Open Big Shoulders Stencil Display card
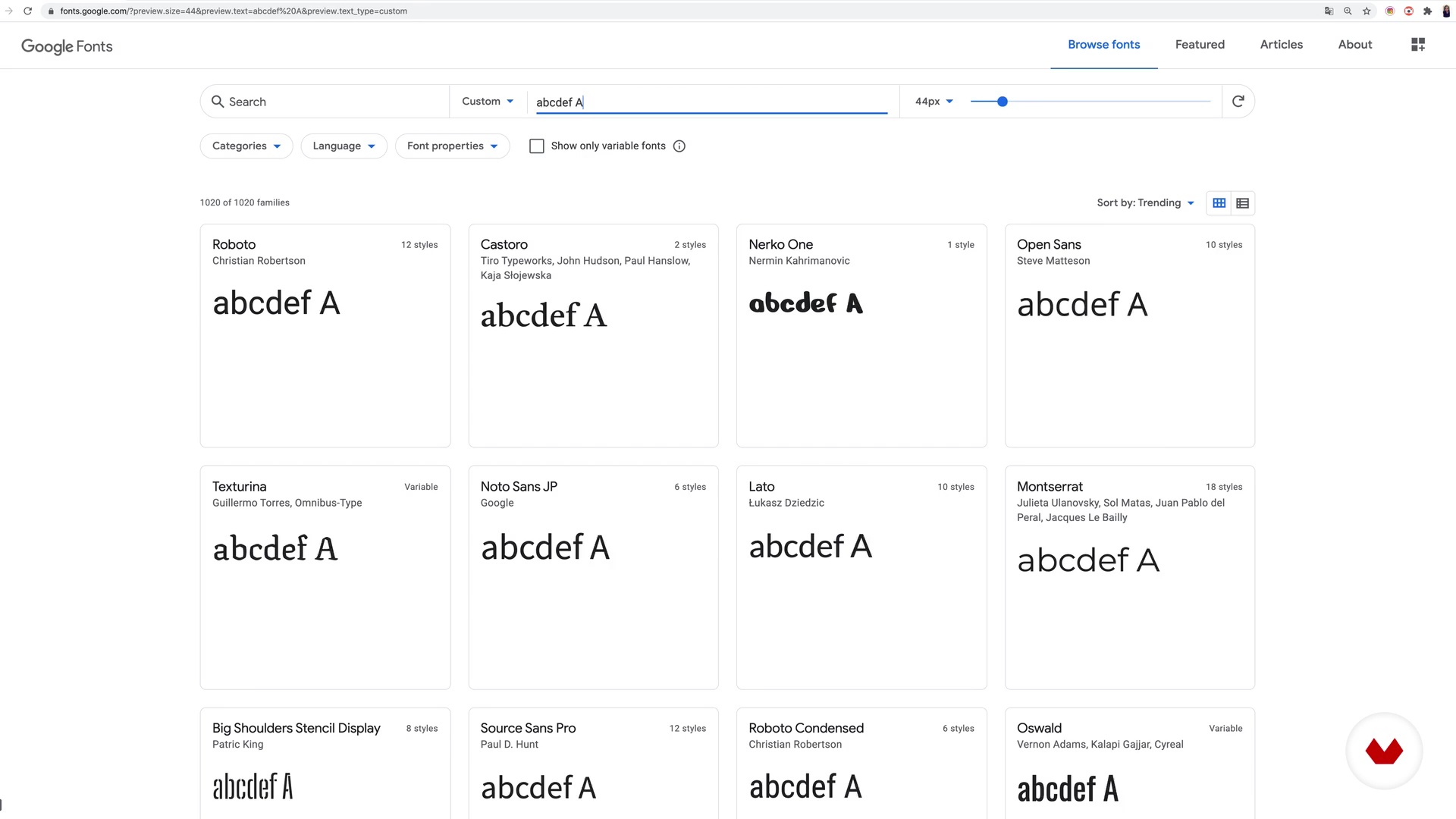Screen dimensions: 1456x819 [325, 763]
